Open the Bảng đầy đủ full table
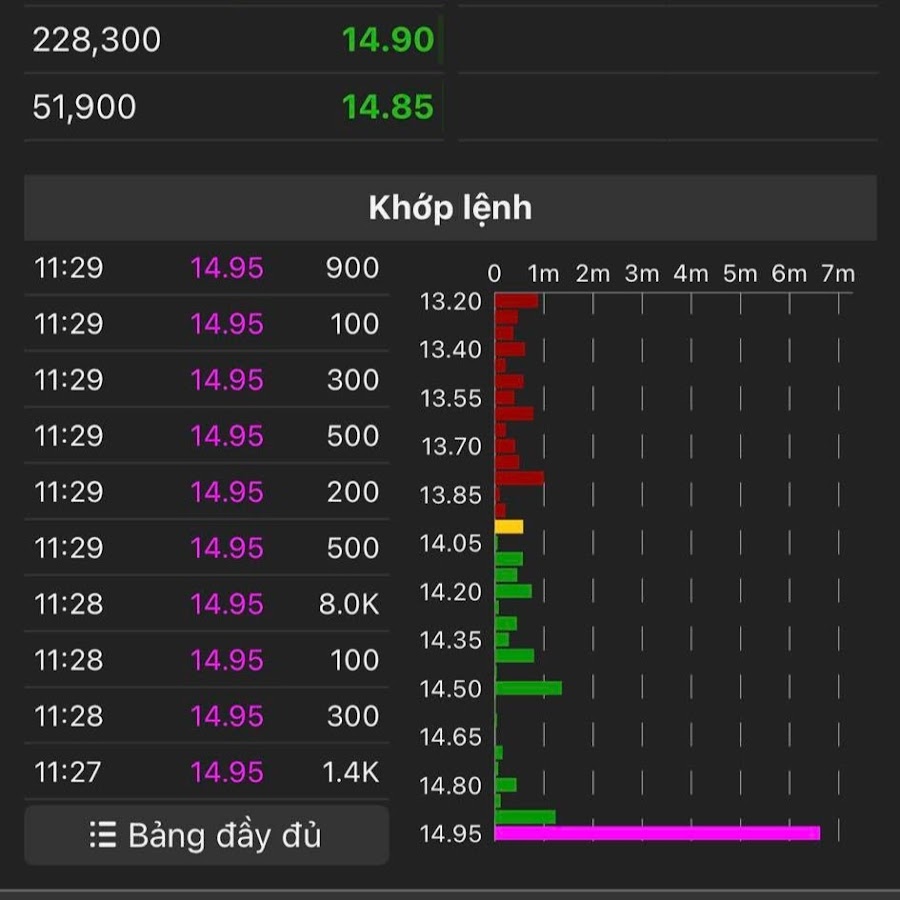Image resolution: width=900 pixels, height=900 pixels. click(x=207, y=835)
